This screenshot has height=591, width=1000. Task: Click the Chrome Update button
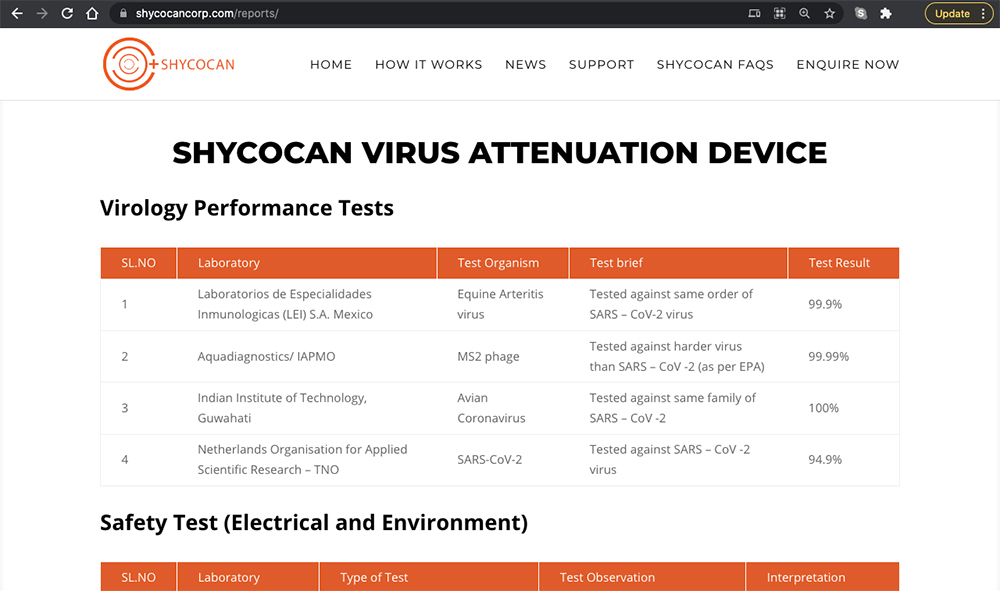[952, 13]
